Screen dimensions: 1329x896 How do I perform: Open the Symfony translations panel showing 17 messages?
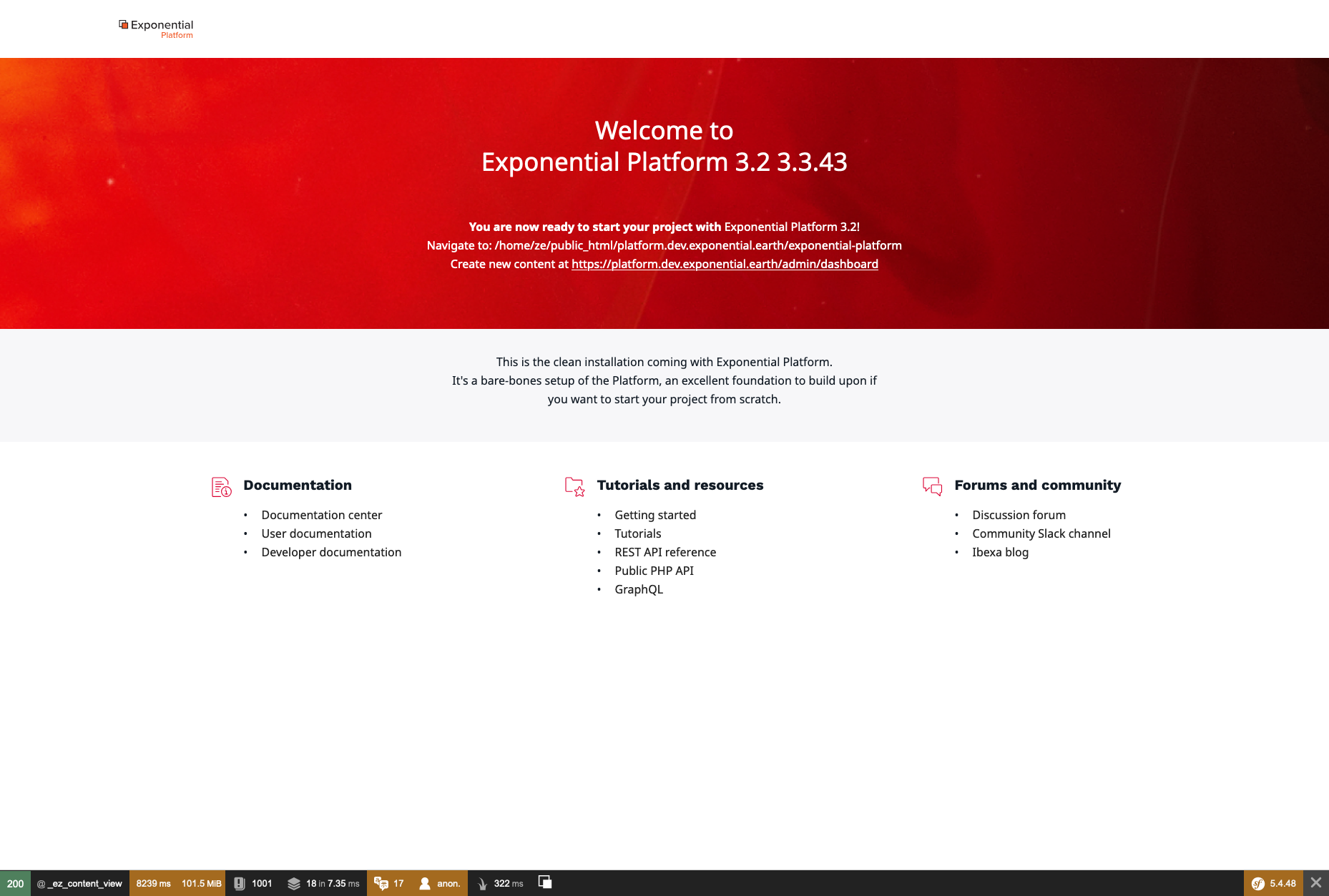[390, 883]
